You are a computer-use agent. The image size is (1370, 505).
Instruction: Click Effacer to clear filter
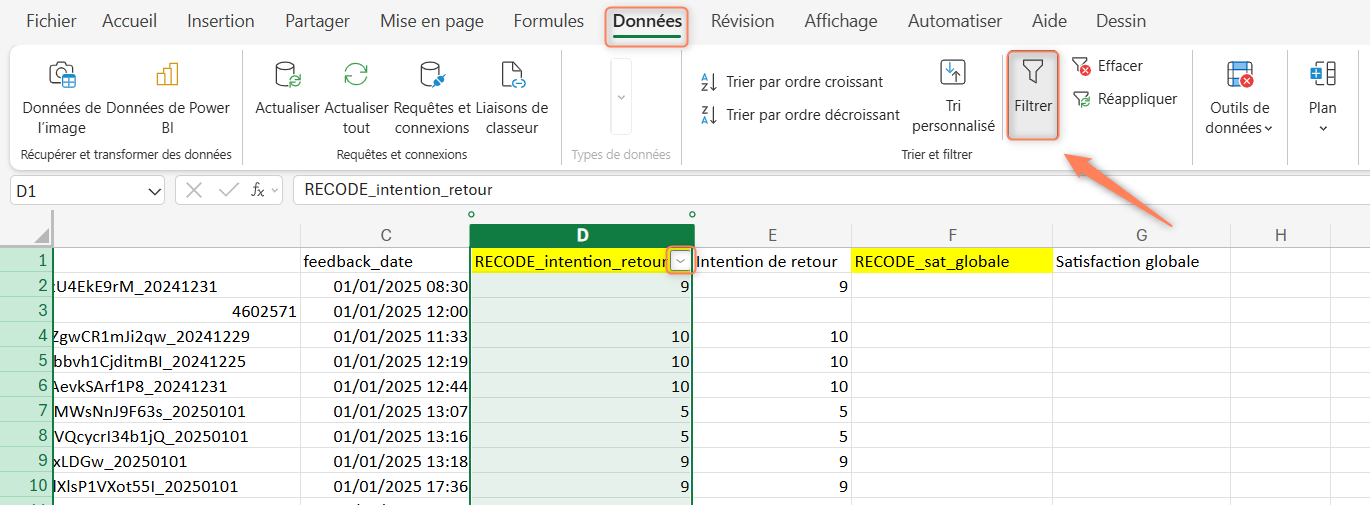(x=1108, y=66)
